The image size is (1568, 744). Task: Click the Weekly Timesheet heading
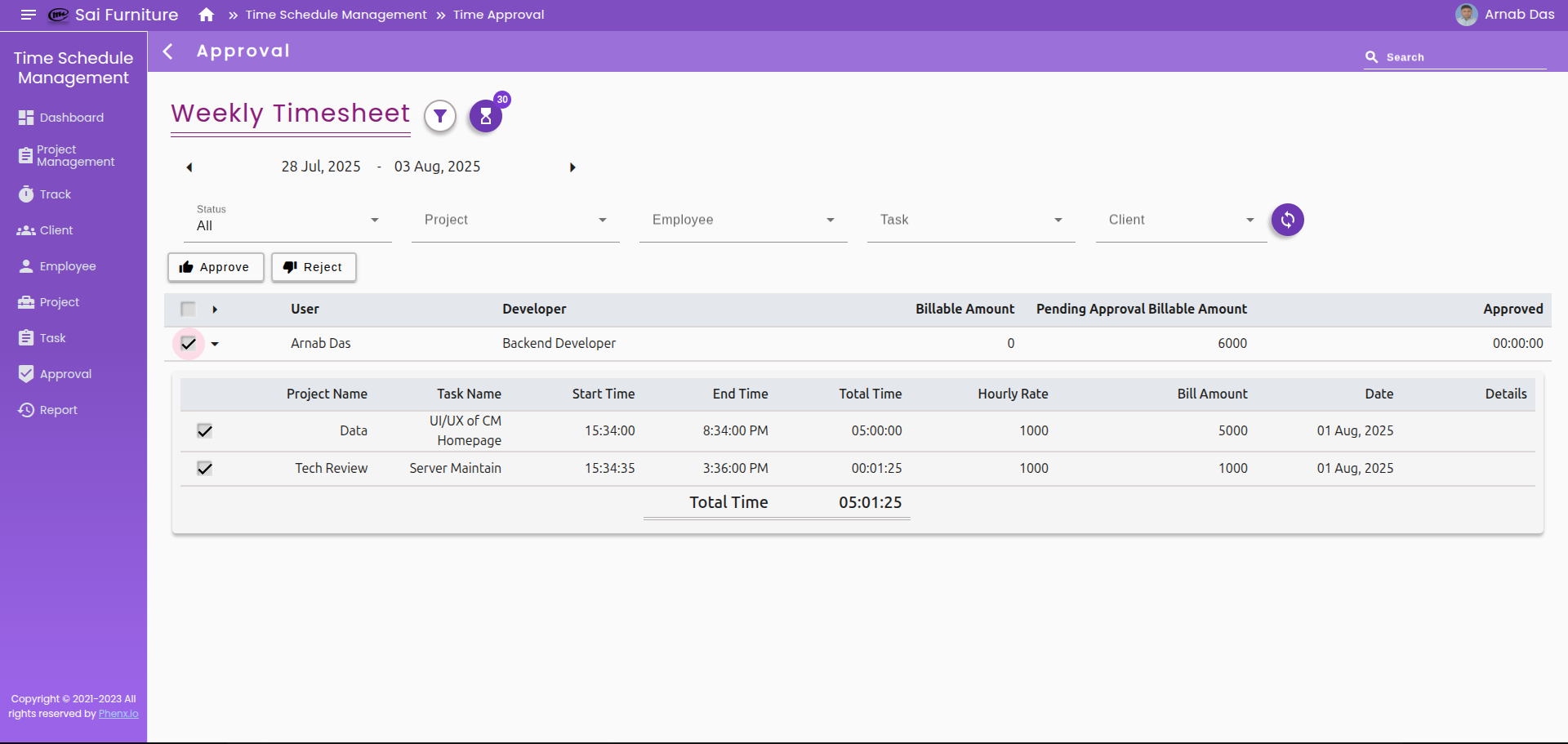(290, 114)
